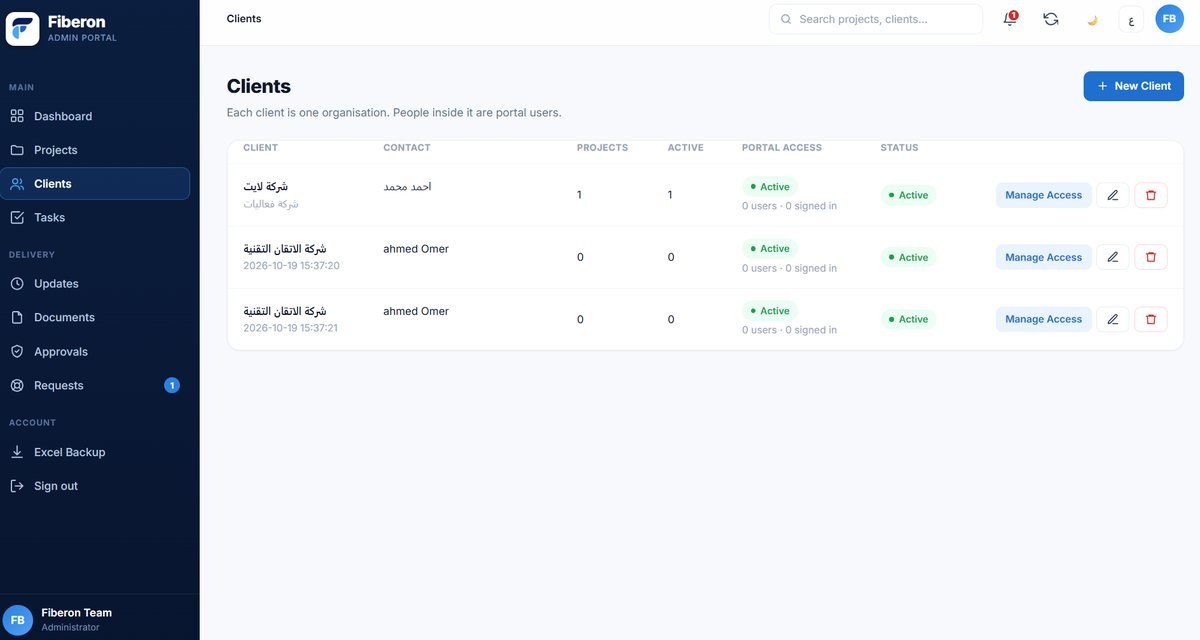Focus the Search projects, clients field
1200x640 pixels.
click(x=876, y=19)
